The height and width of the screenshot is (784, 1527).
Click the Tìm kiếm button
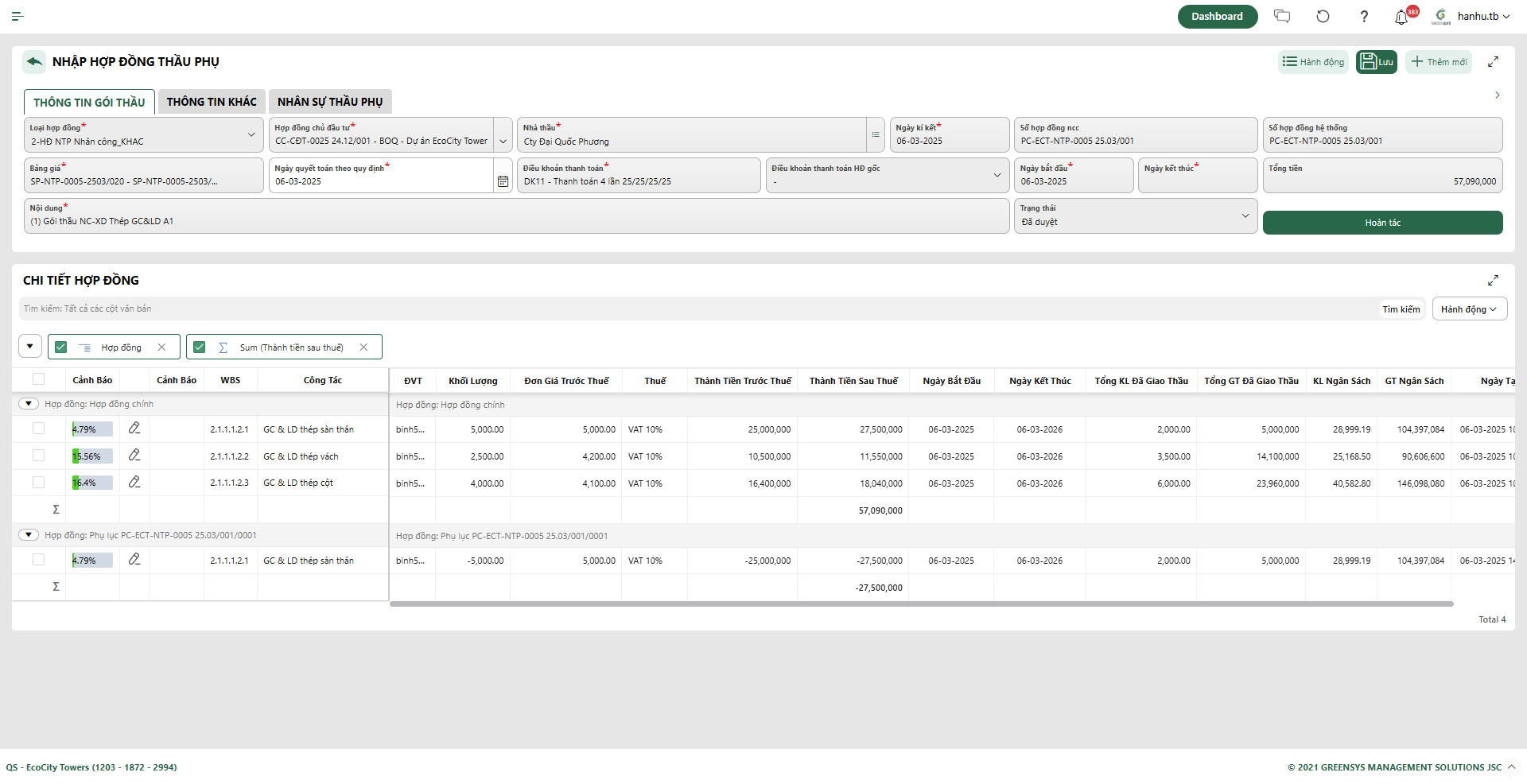point(1401,309)
